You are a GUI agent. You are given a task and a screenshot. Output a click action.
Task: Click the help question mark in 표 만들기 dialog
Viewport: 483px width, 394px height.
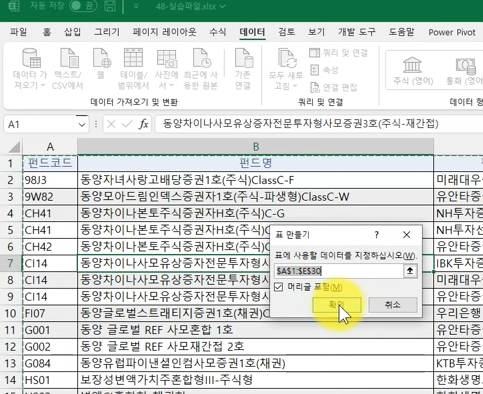point(377,235)
